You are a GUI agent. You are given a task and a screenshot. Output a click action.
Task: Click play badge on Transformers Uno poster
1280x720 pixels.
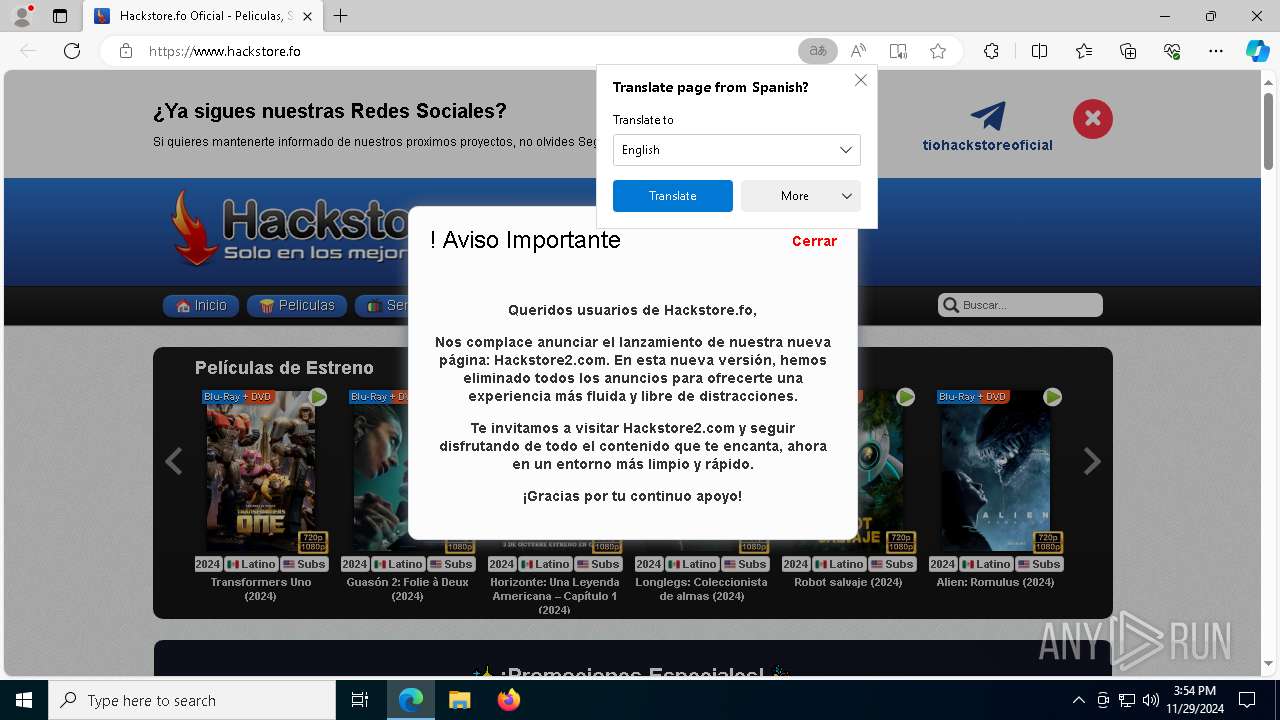[318, 397]
